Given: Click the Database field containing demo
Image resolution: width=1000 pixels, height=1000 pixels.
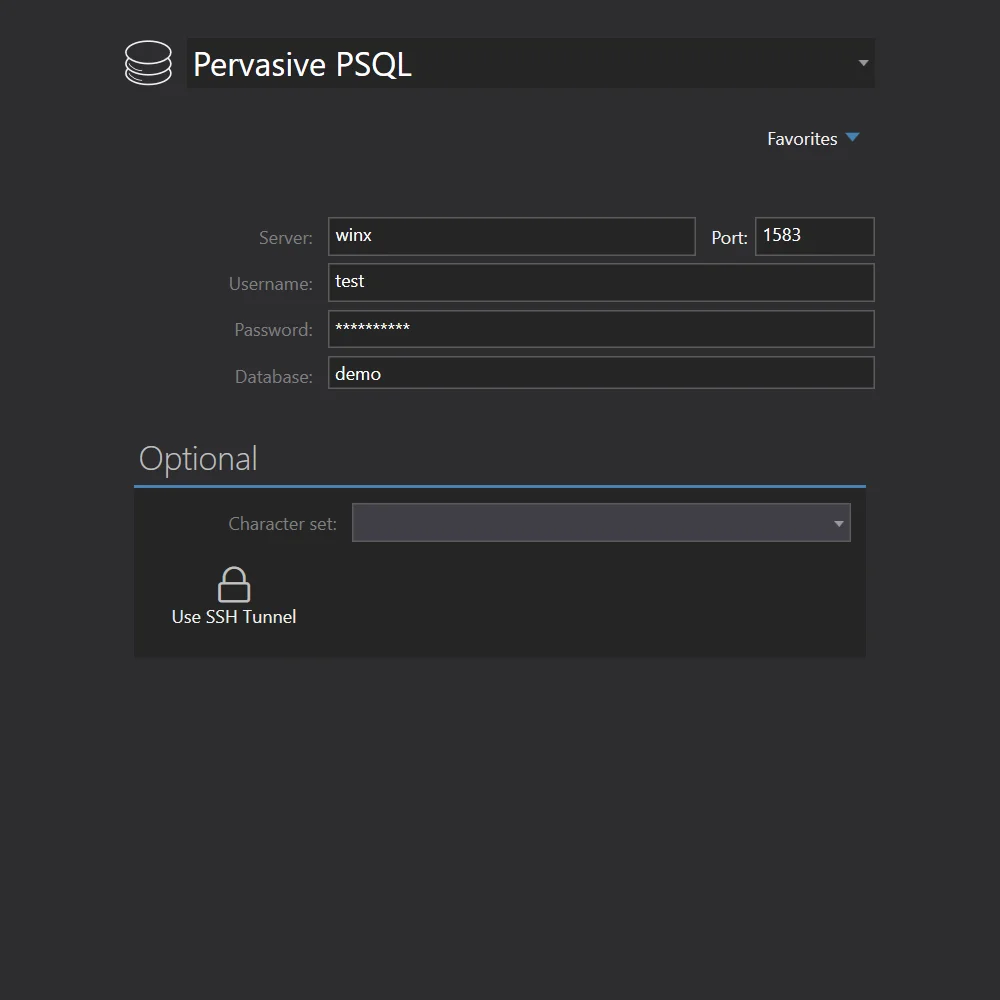Looking at the screenshot, I should [600, 372].
